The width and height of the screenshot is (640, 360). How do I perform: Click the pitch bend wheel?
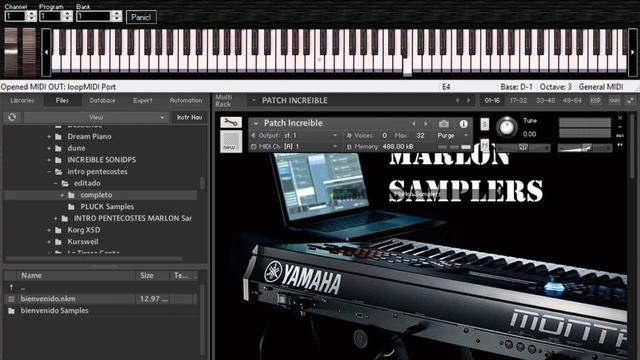pyautogui.click(x=11, y=52)
